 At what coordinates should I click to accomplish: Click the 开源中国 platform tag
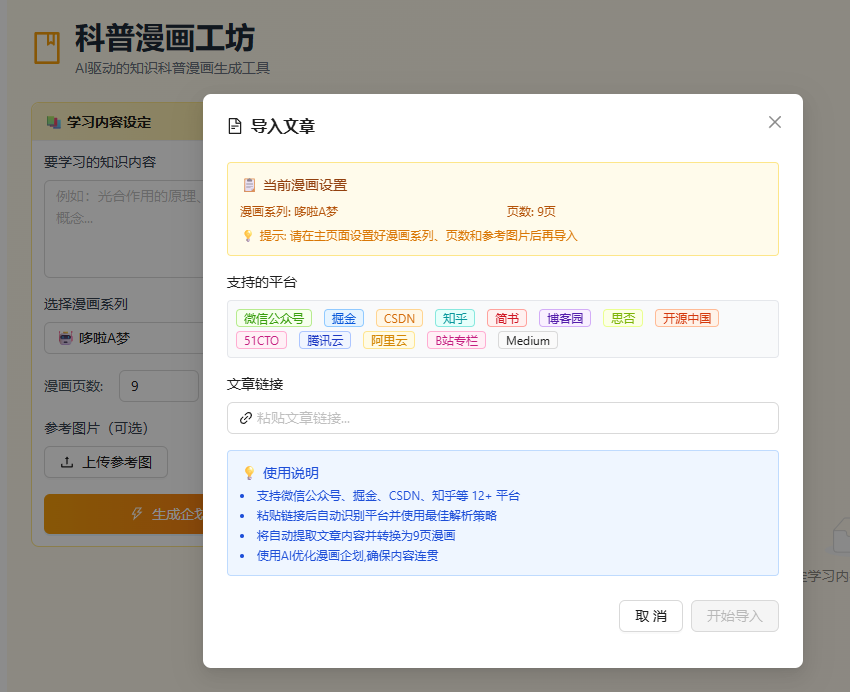click(687, 318)
